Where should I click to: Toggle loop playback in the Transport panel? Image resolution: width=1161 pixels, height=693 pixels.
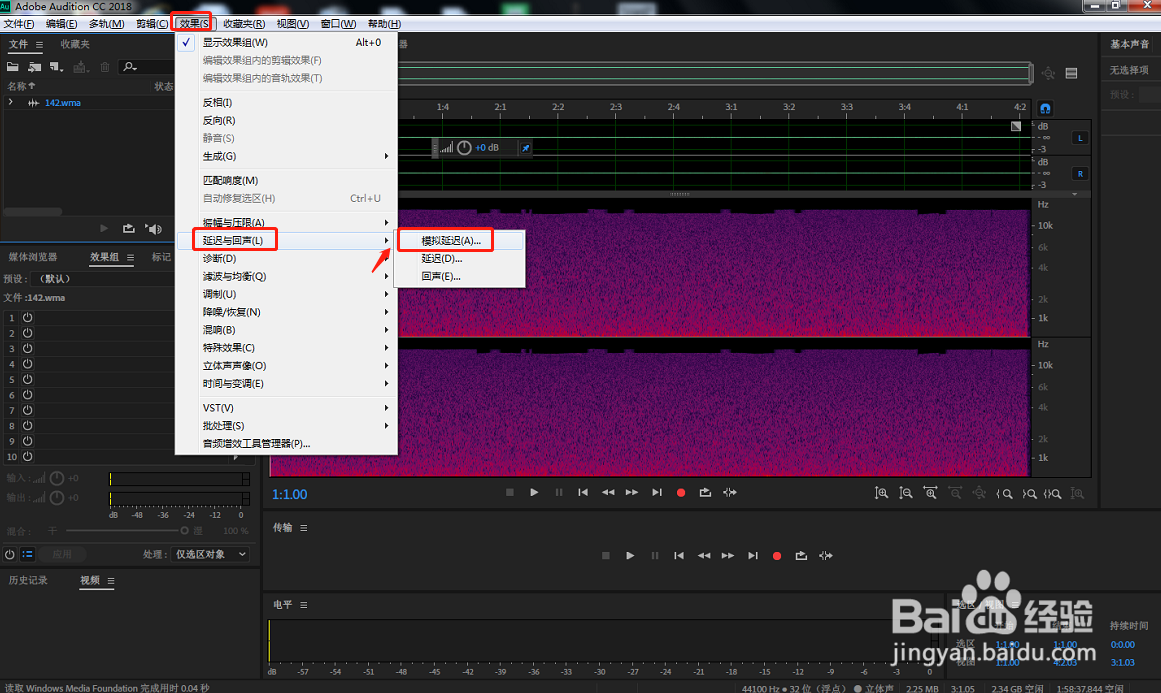[801, 556]
